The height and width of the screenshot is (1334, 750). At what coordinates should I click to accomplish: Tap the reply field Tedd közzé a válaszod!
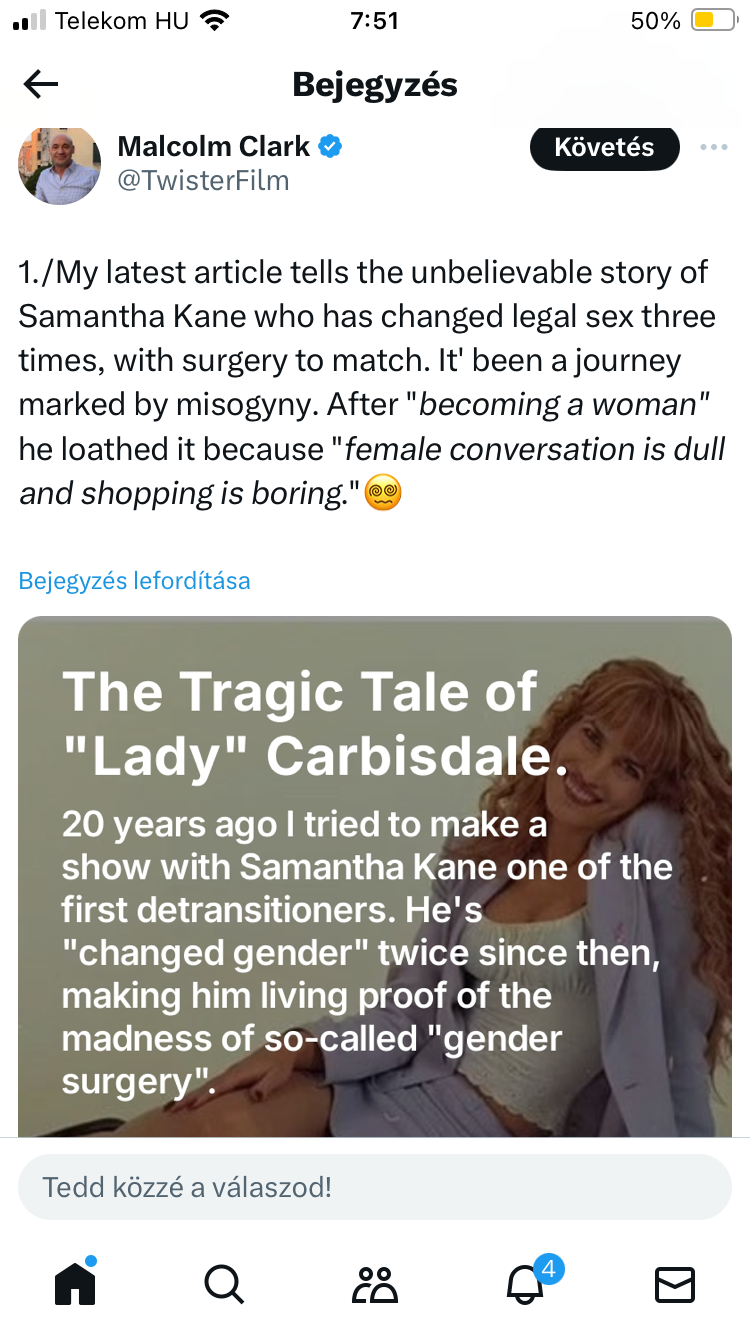click(x=374, y=1187)
